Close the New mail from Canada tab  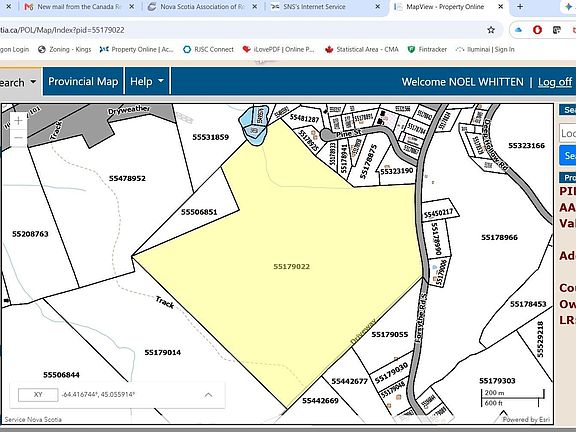pyautogui.click(x=132, y=7)
